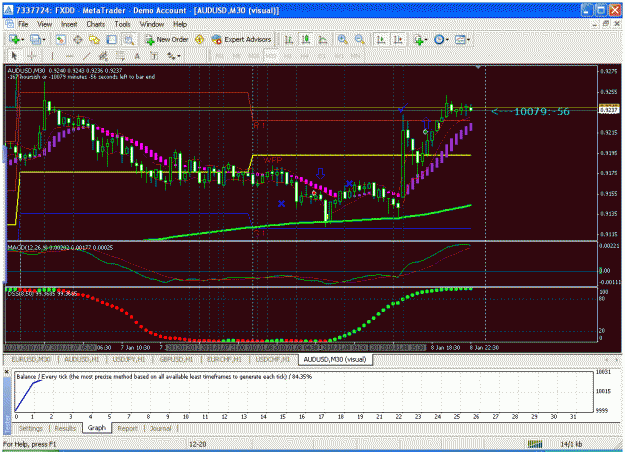Open the Indicators dropdown arrow
The height and width of the screenshot is (452, 625).
[x=426, y=39]
